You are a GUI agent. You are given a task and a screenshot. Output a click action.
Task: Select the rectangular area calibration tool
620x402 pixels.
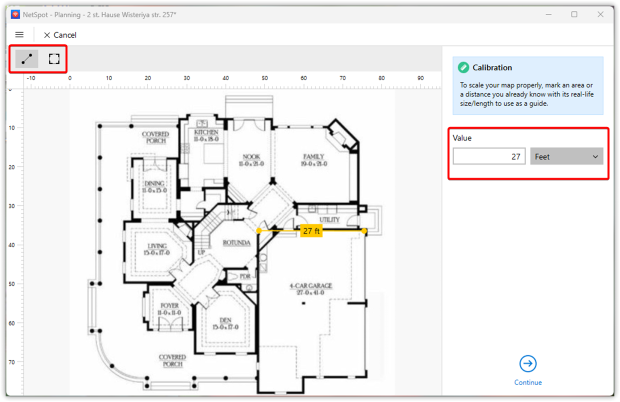(x=54, y=59)
